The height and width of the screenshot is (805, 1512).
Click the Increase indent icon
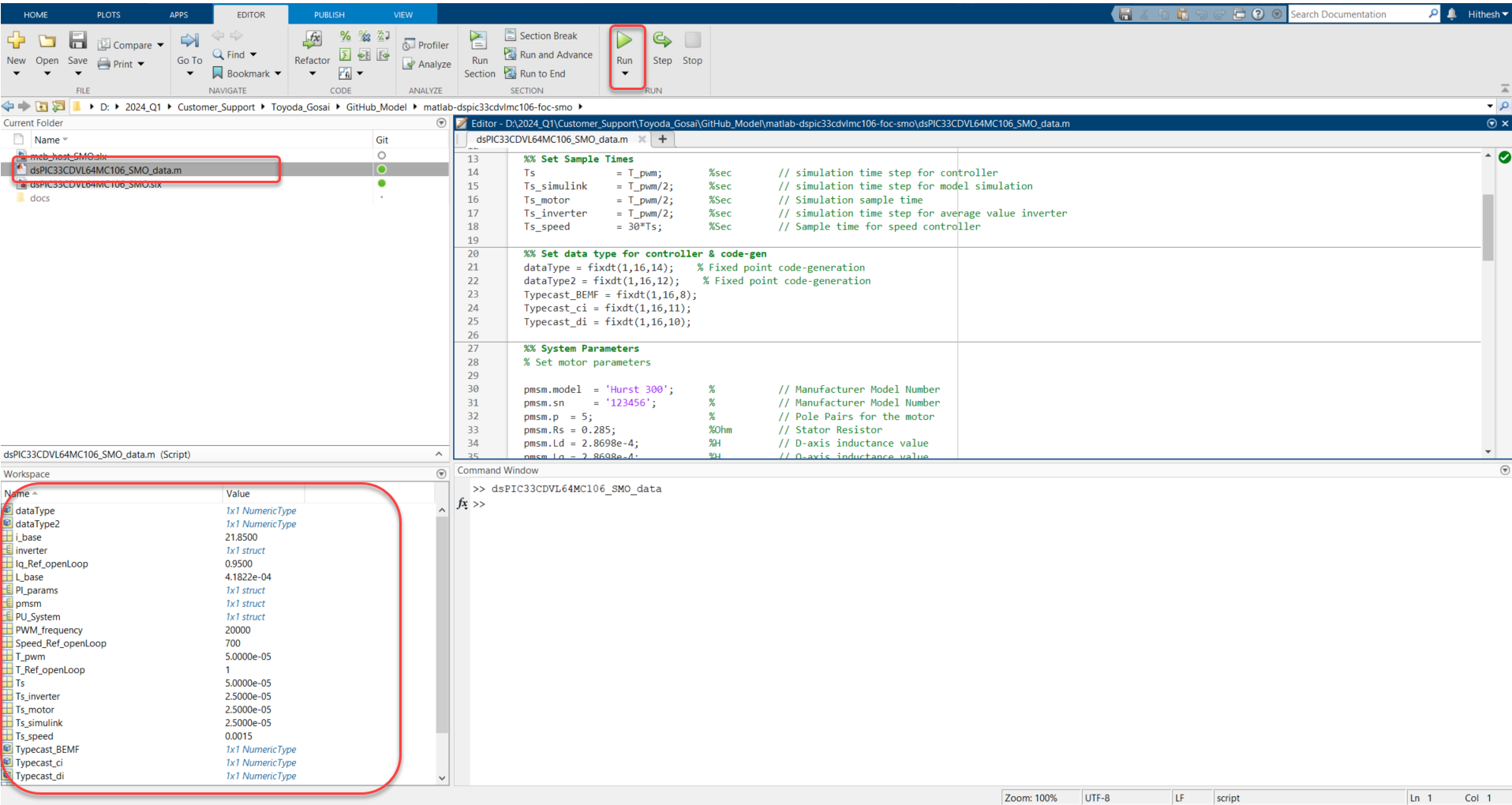tap(365, 54)
